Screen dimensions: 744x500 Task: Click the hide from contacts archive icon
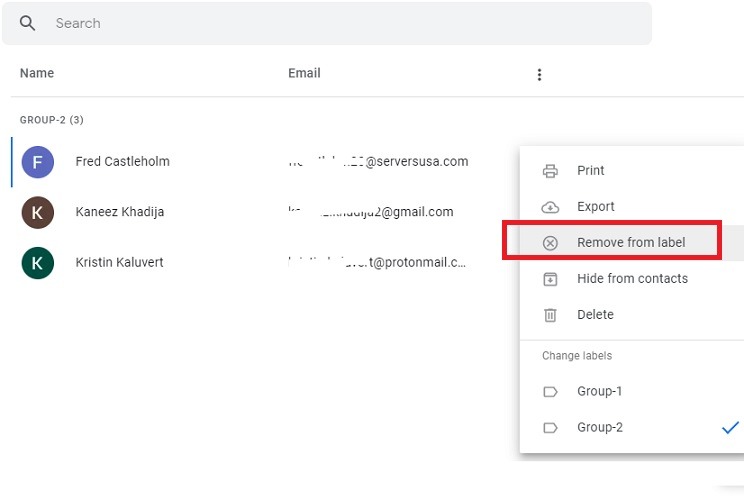click(550, 279)
